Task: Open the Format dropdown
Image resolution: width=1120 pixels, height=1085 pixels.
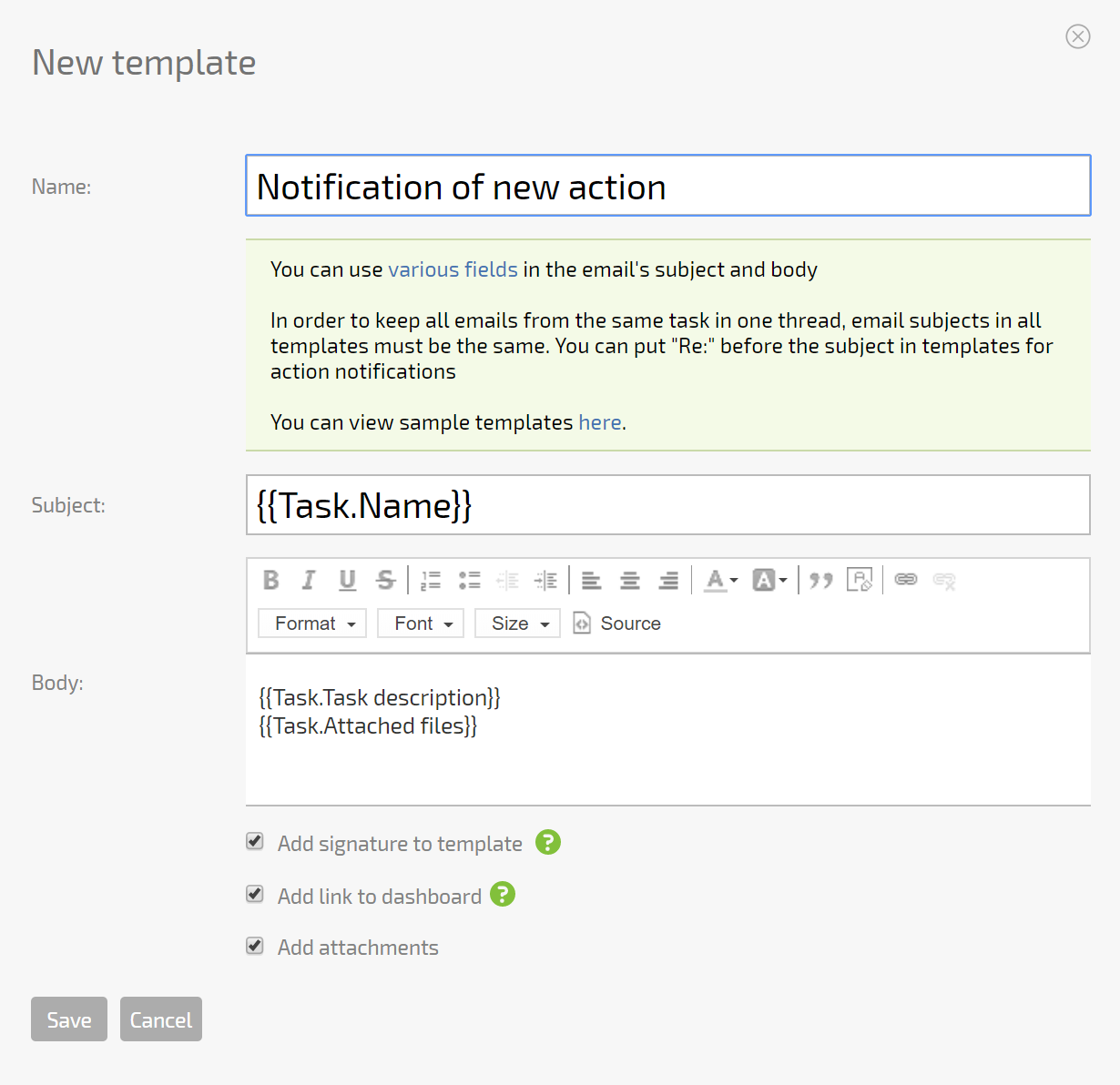Action: click(x=313, y=624)
